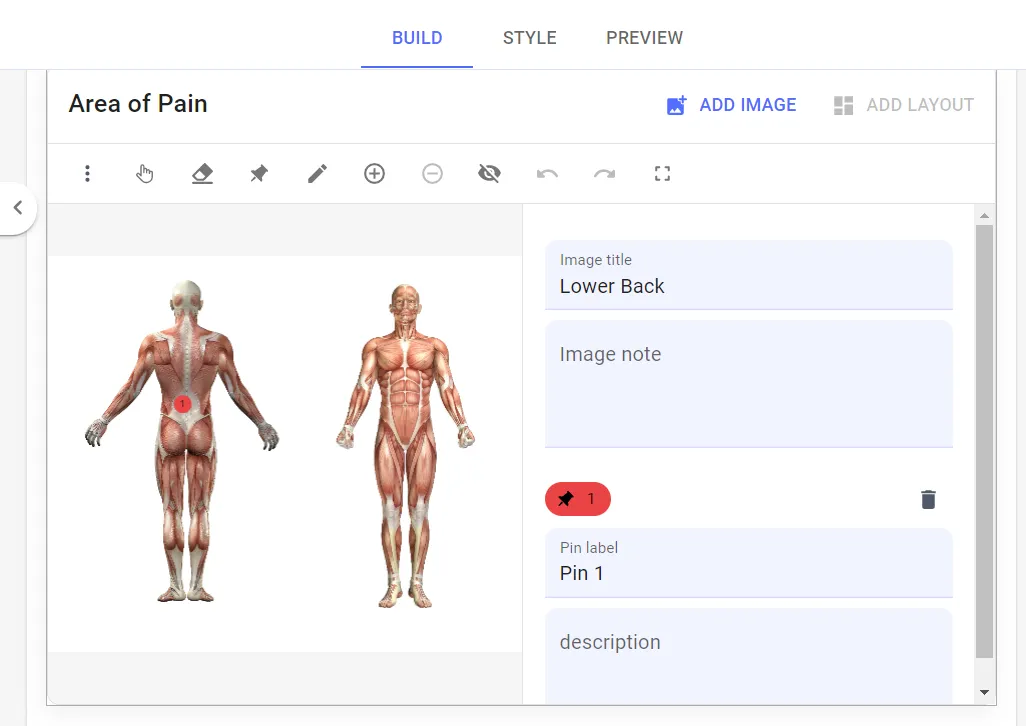
Task: Click into the Image note field
Action: (749, 384)
